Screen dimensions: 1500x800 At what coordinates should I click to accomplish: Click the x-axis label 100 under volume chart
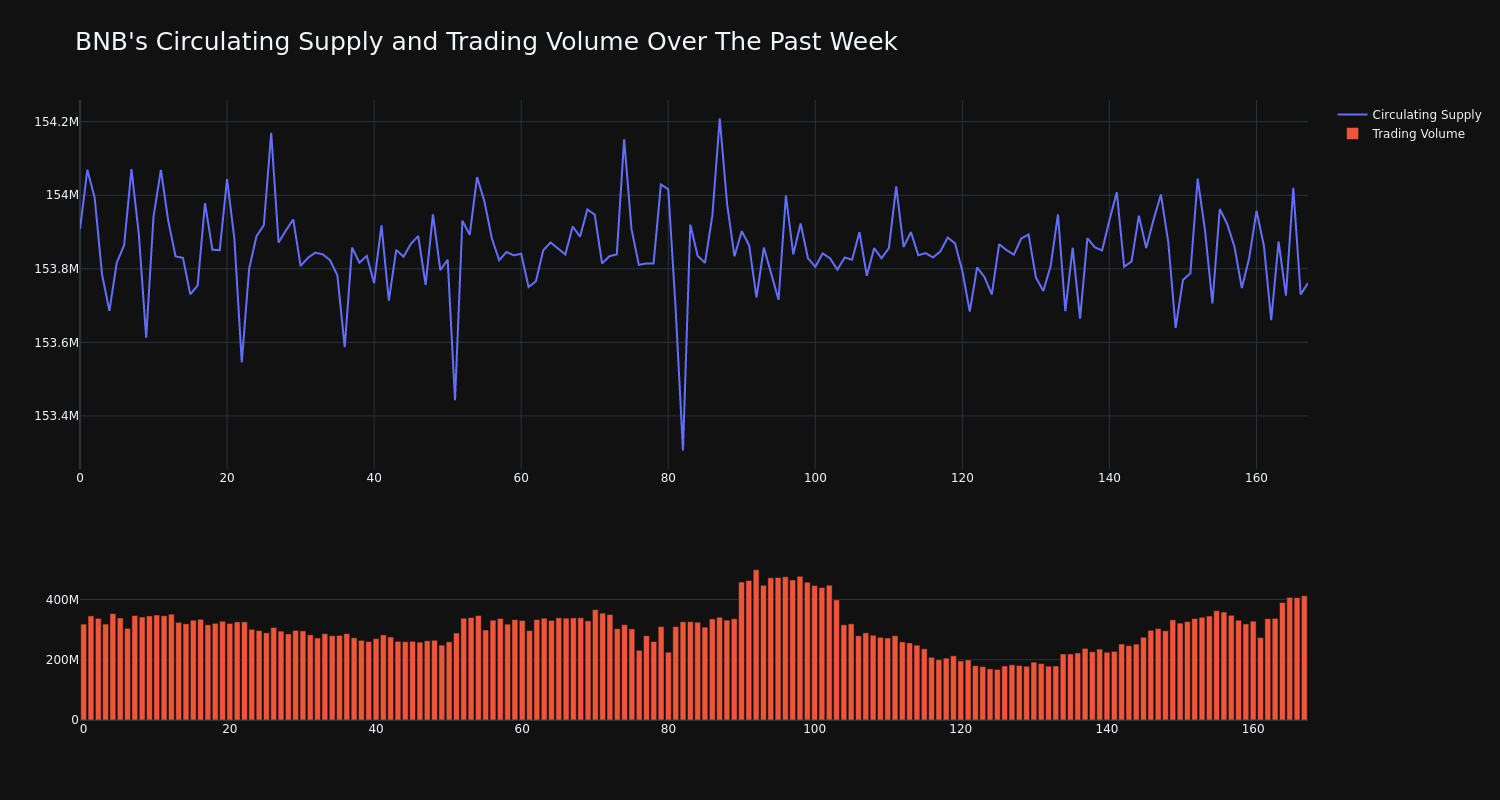click(x=815, y=729)
